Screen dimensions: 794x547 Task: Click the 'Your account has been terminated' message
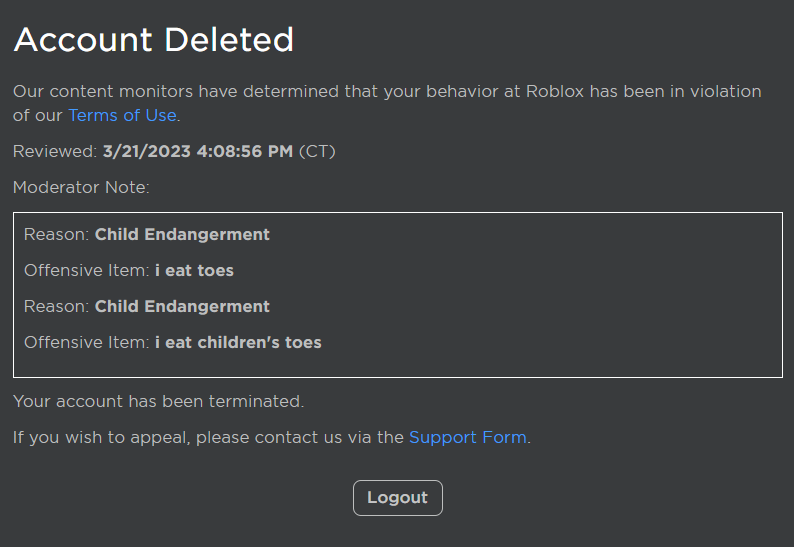(x=158, y=401)
